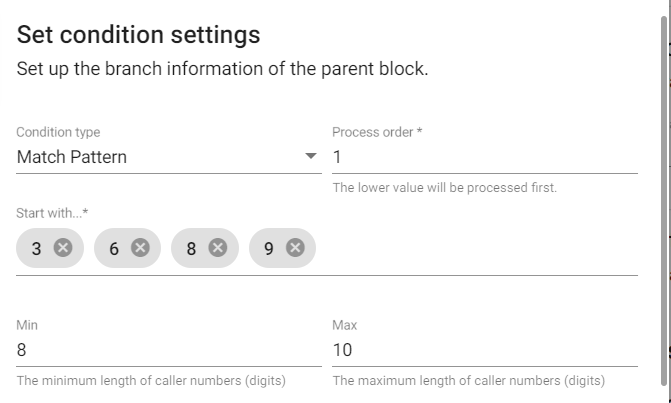Click the "Condition type" field label
This screenshot has height=403, width=671.
click(58, 132)
